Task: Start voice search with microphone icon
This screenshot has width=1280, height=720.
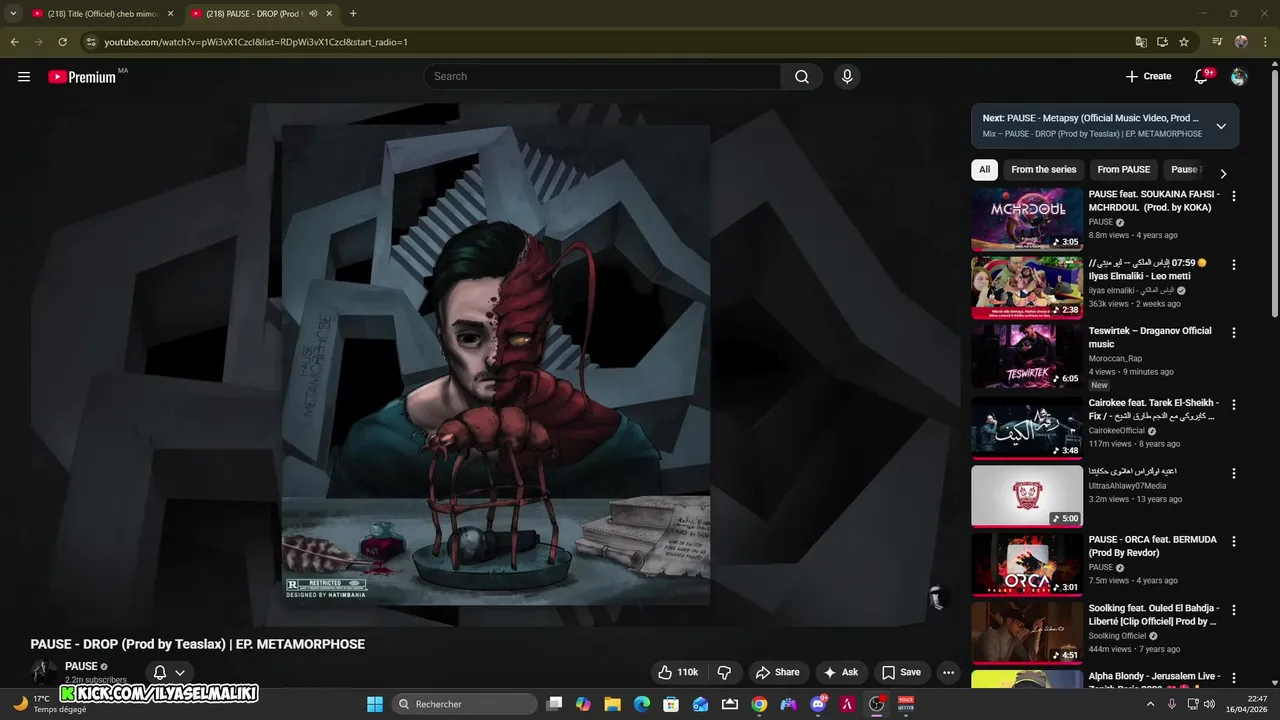Action: click(x=847, y=77)
